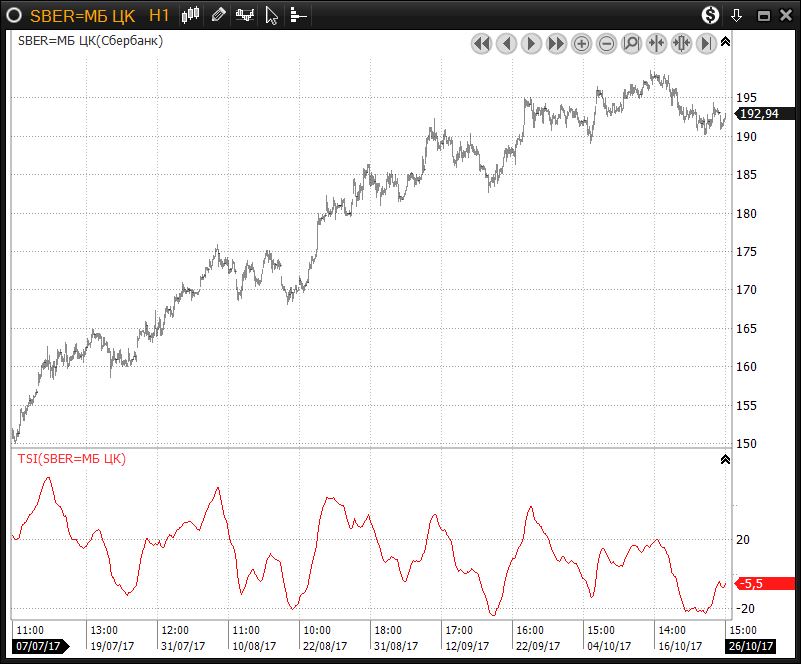The height and width of the screenshot is (664, 801).
Task: Open the indicators tool in title bar
Action: (x=244, y=15)
